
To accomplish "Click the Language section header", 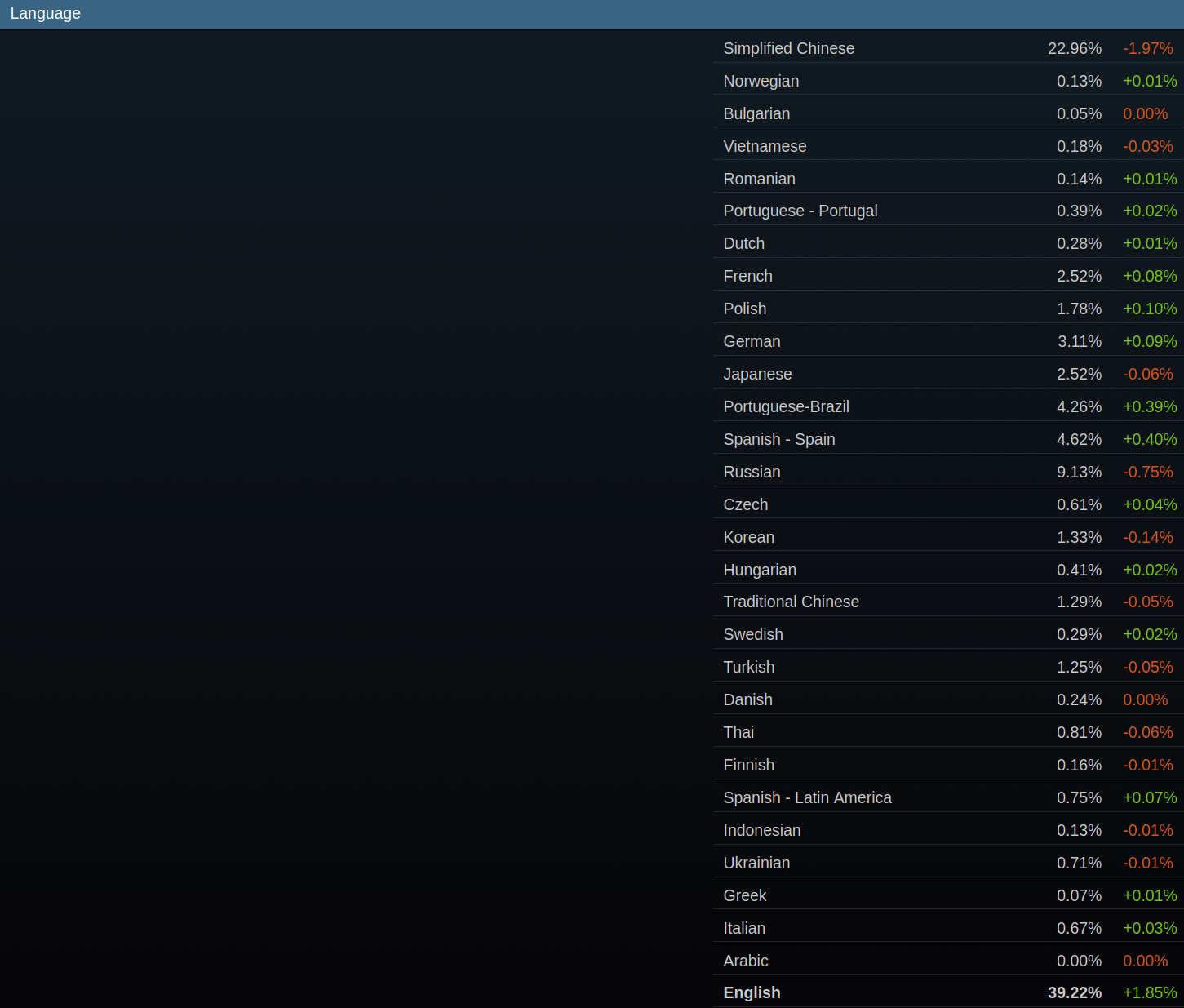I will [x=592, y=14].
